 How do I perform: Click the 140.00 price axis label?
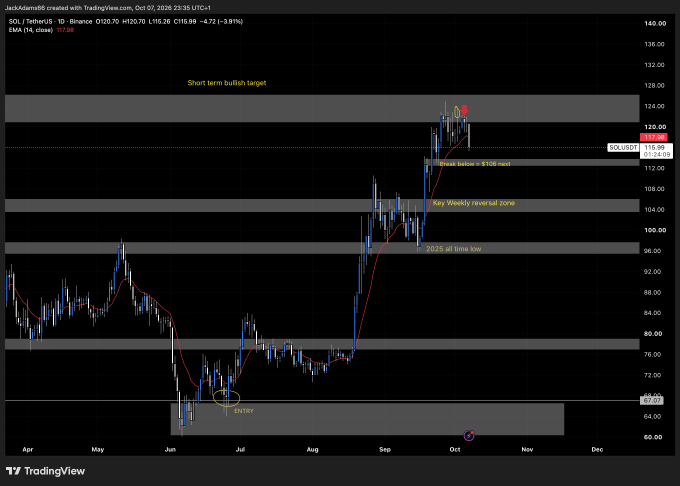[x=654, y=23]
